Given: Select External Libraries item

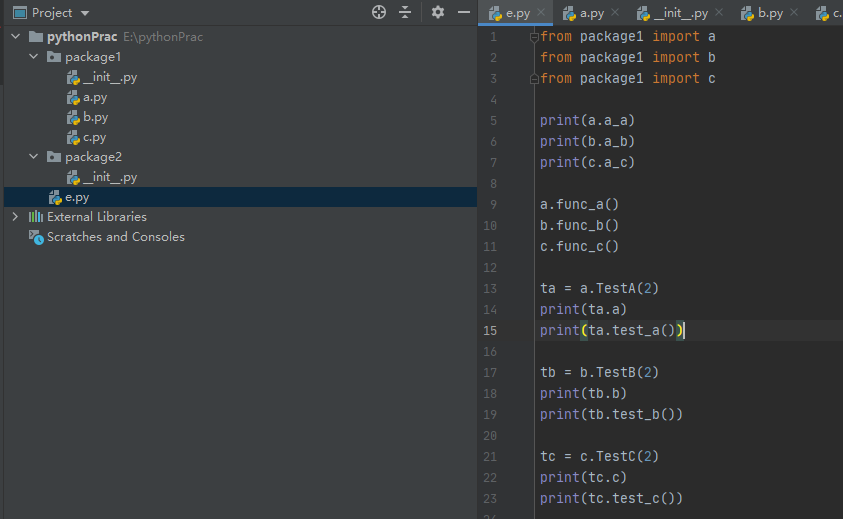Looking at the screenshot, I should pos(97,217).
